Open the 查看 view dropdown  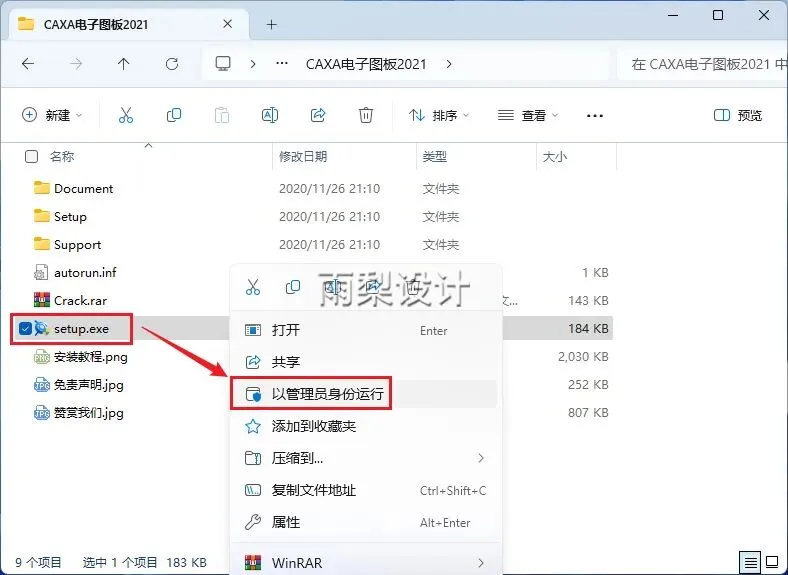point(528,115)
